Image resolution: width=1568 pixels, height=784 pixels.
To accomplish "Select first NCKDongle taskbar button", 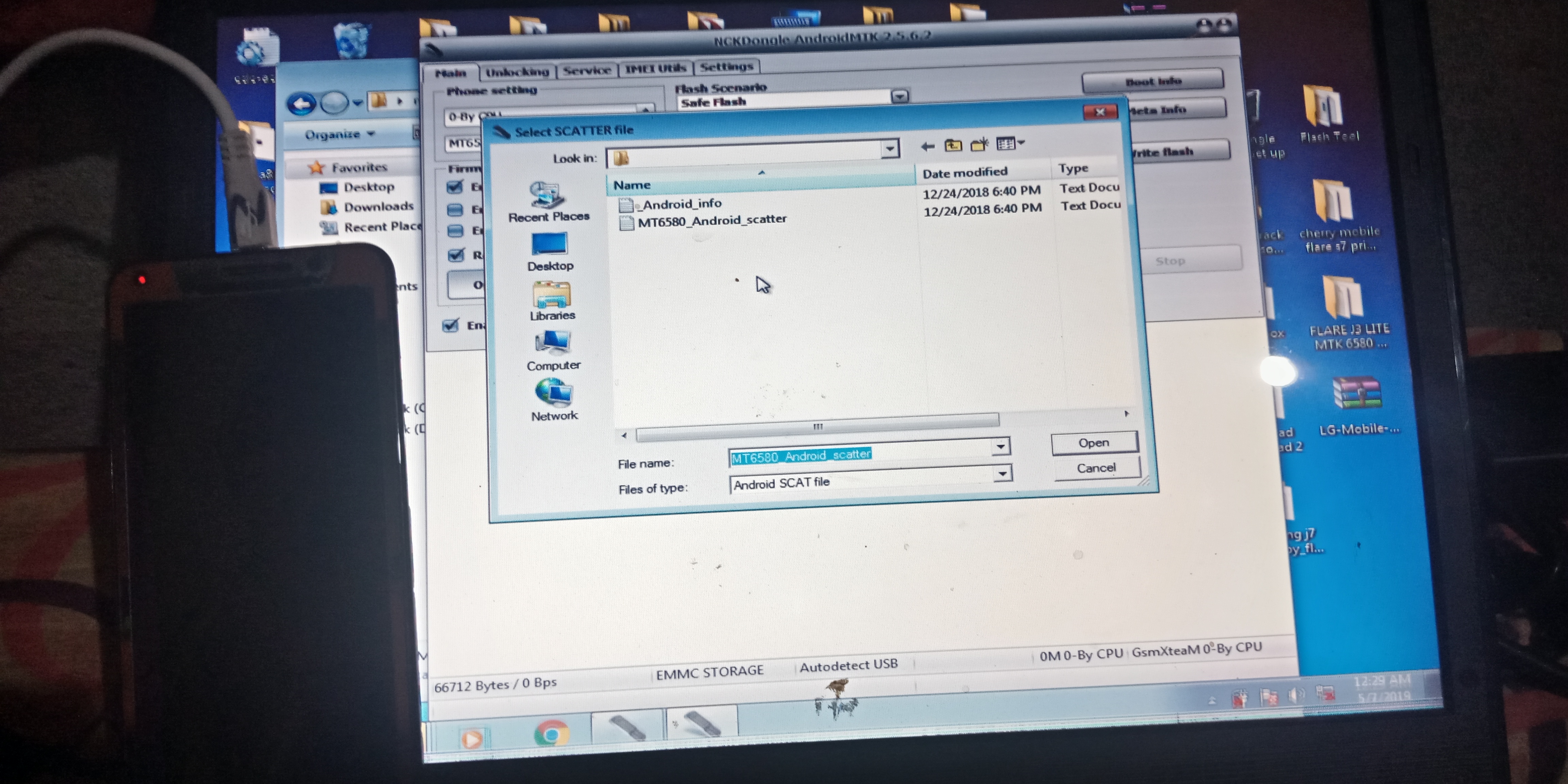I will coord(627,727).
